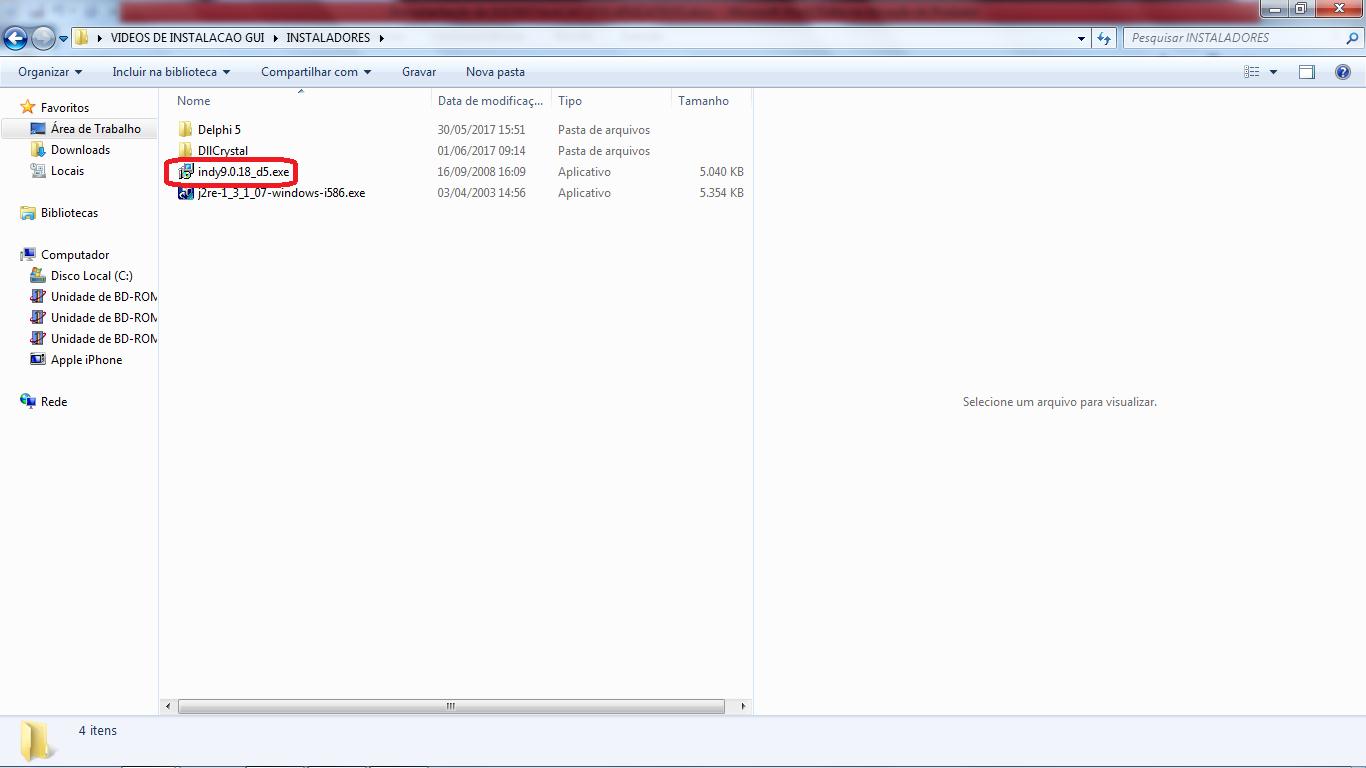
Task: Open Incluir na biblioteca dropdown
Action: 171,72
